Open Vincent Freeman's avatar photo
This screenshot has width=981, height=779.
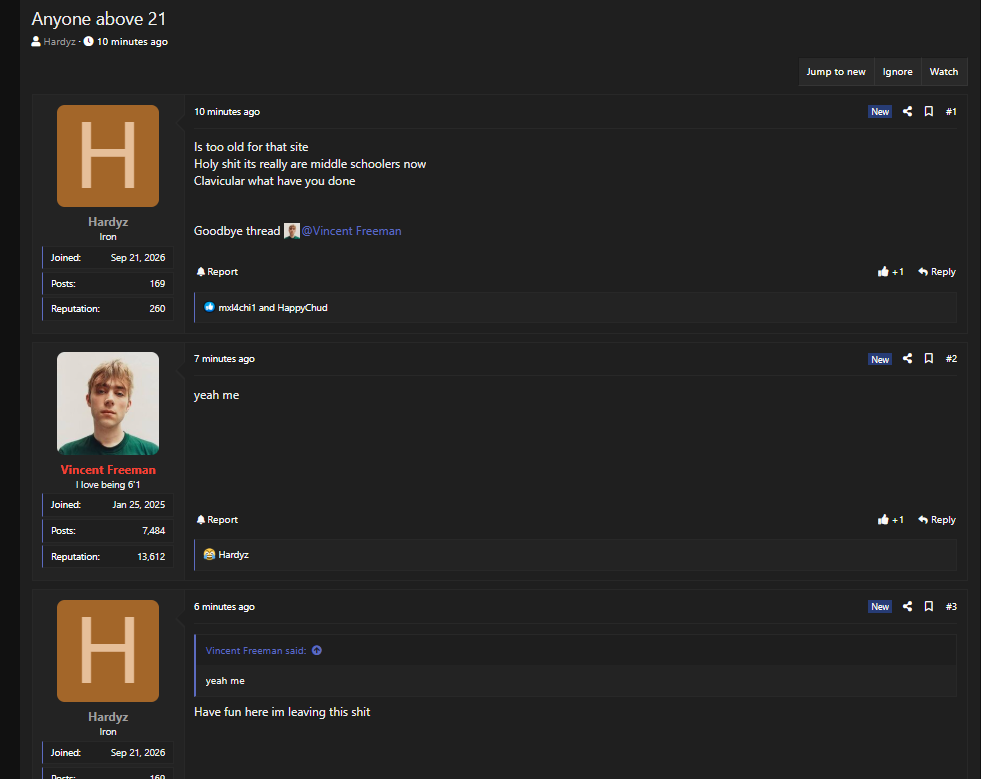coord(108,404)
